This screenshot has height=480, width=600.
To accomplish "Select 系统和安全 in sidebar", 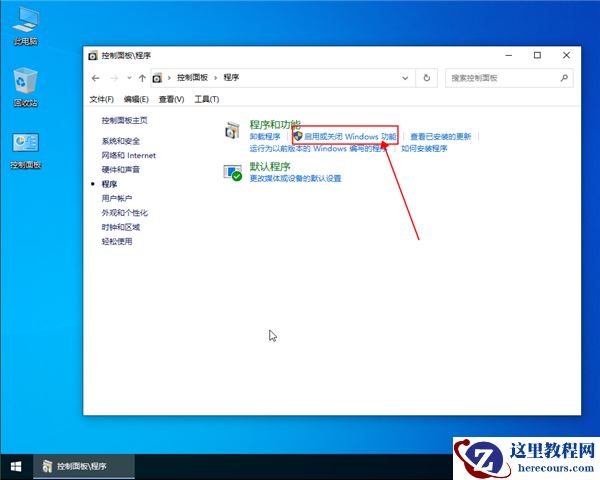I will point(121,141).
